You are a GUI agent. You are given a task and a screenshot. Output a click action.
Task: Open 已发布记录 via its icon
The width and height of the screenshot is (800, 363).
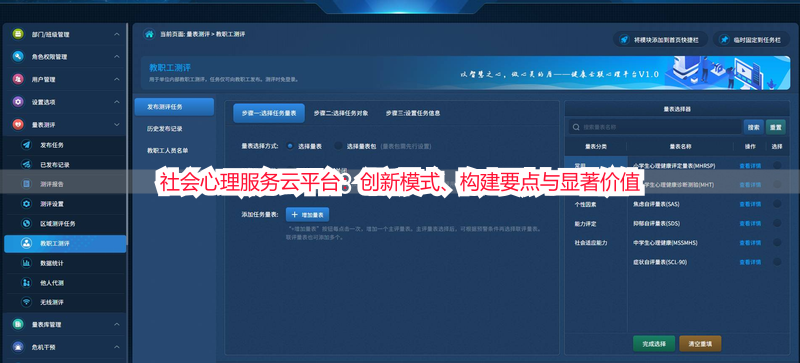coord(26,164)
